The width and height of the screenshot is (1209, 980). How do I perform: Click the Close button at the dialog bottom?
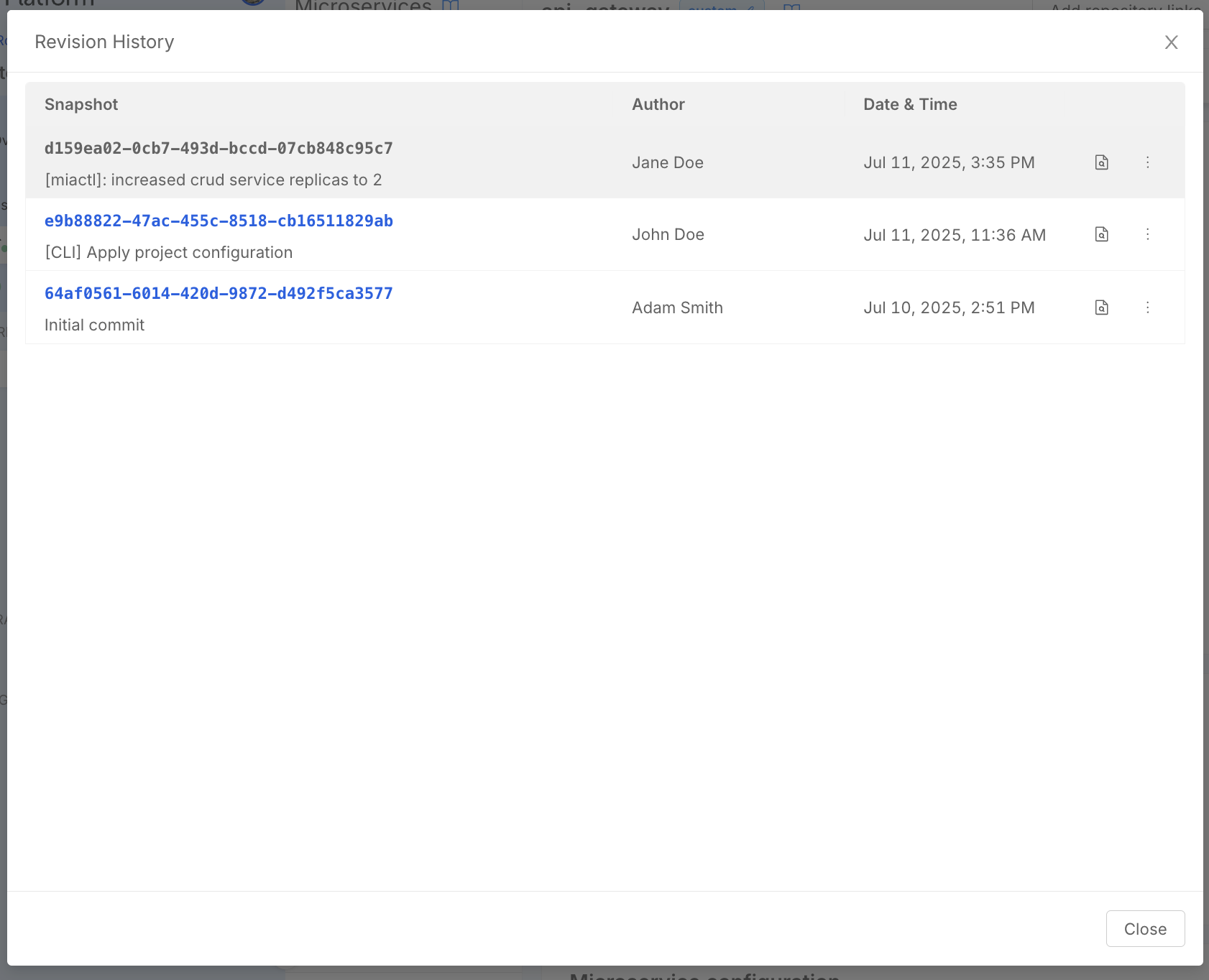(x=1145, y=929)
